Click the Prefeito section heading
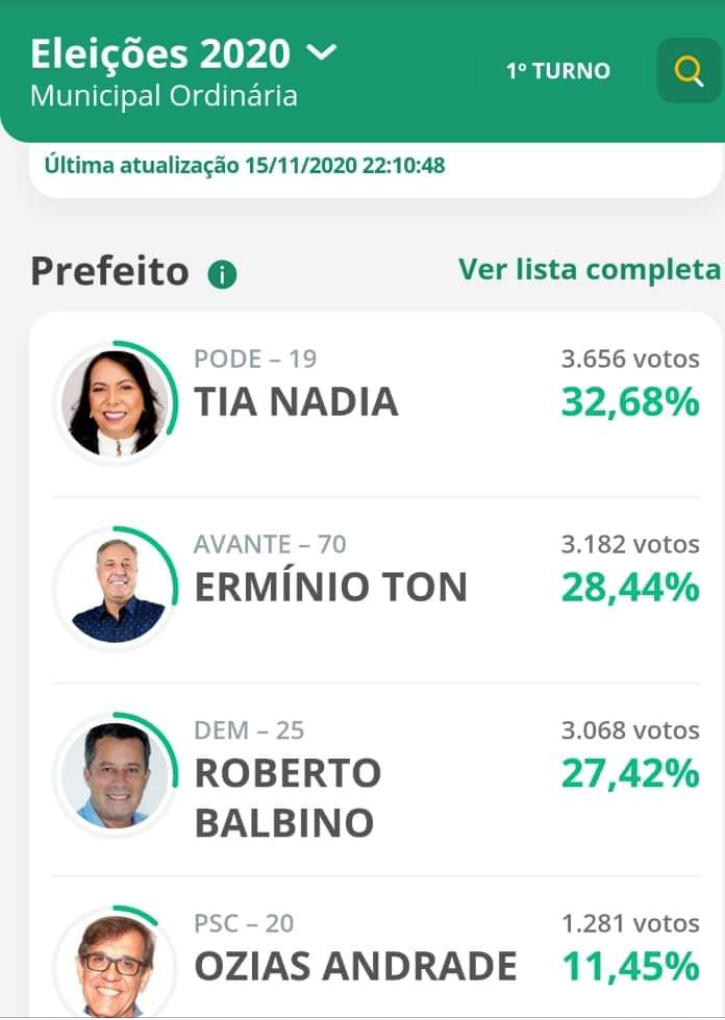This screenshot has height=1020, width=725. coord(110,271)
